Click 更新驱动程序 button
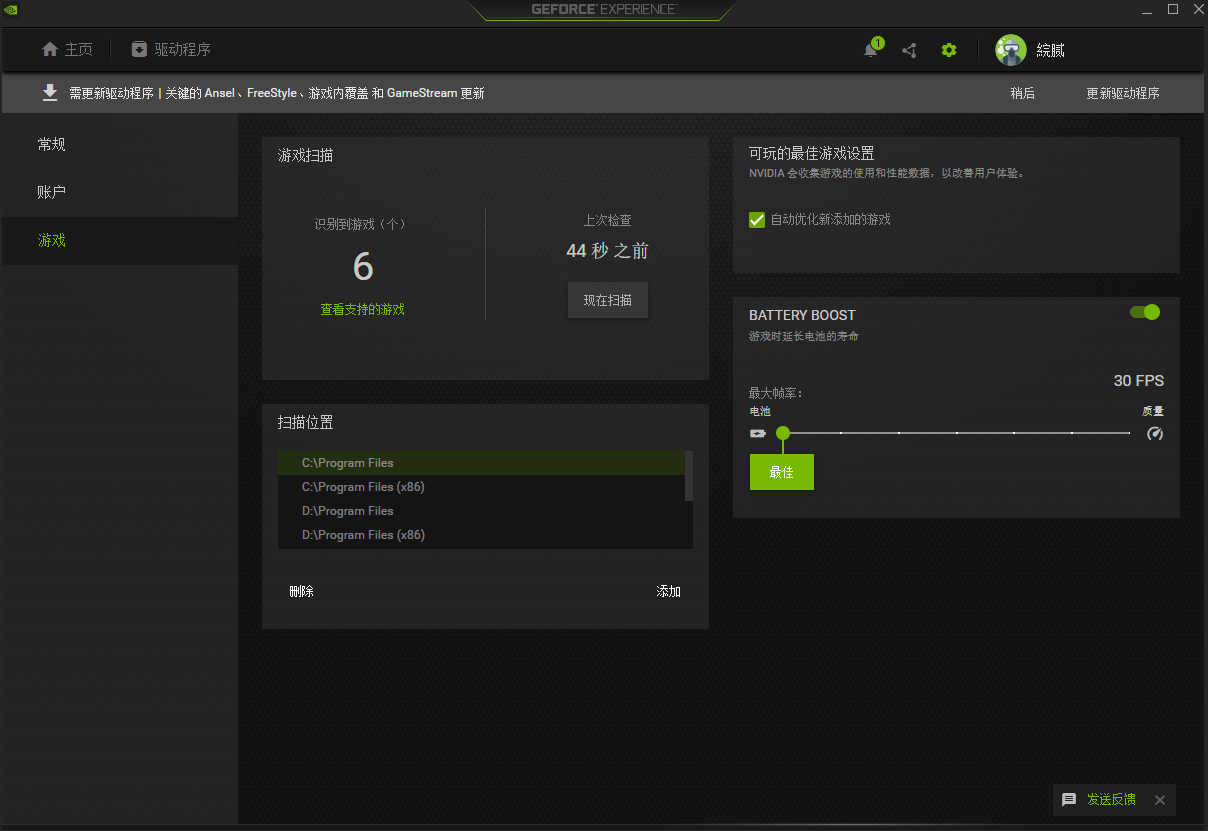The height and width of the screenshot is (831, 1208). 1123,94
